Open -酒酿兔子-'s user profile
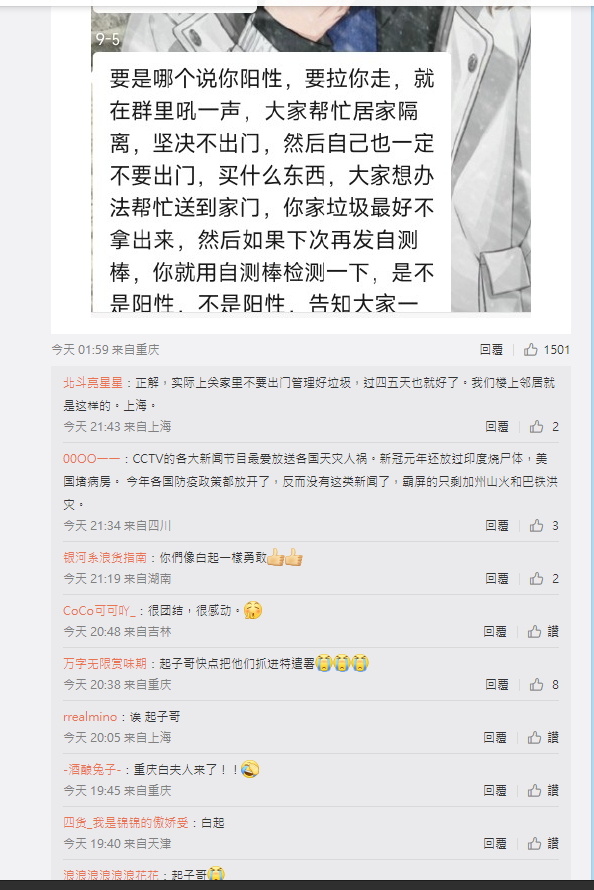Screen dimensions: 594x890 pyautogui.click(x=92, y=770)
